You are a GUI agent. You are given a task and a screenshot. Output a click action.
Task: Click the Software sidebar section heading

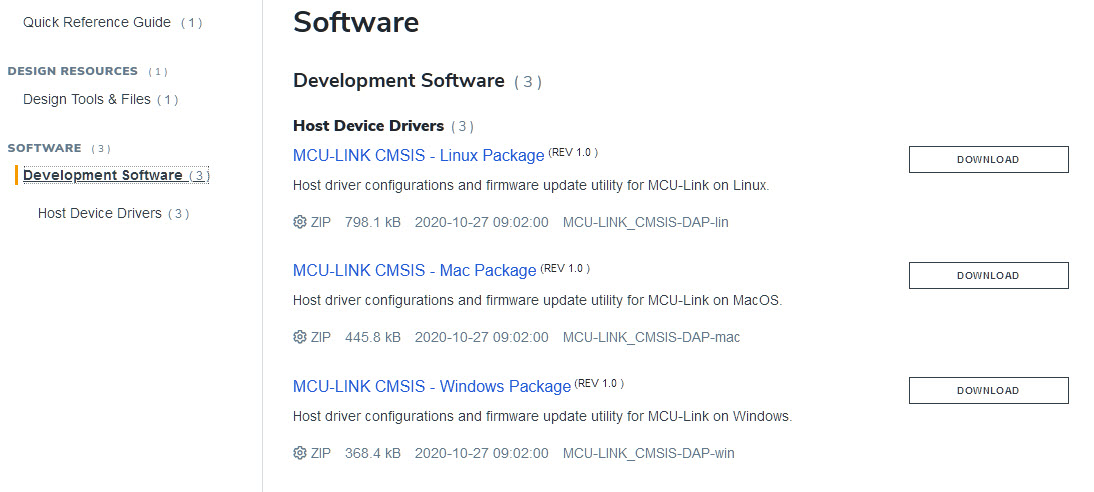pyautogui.click(x=44, y=148)
